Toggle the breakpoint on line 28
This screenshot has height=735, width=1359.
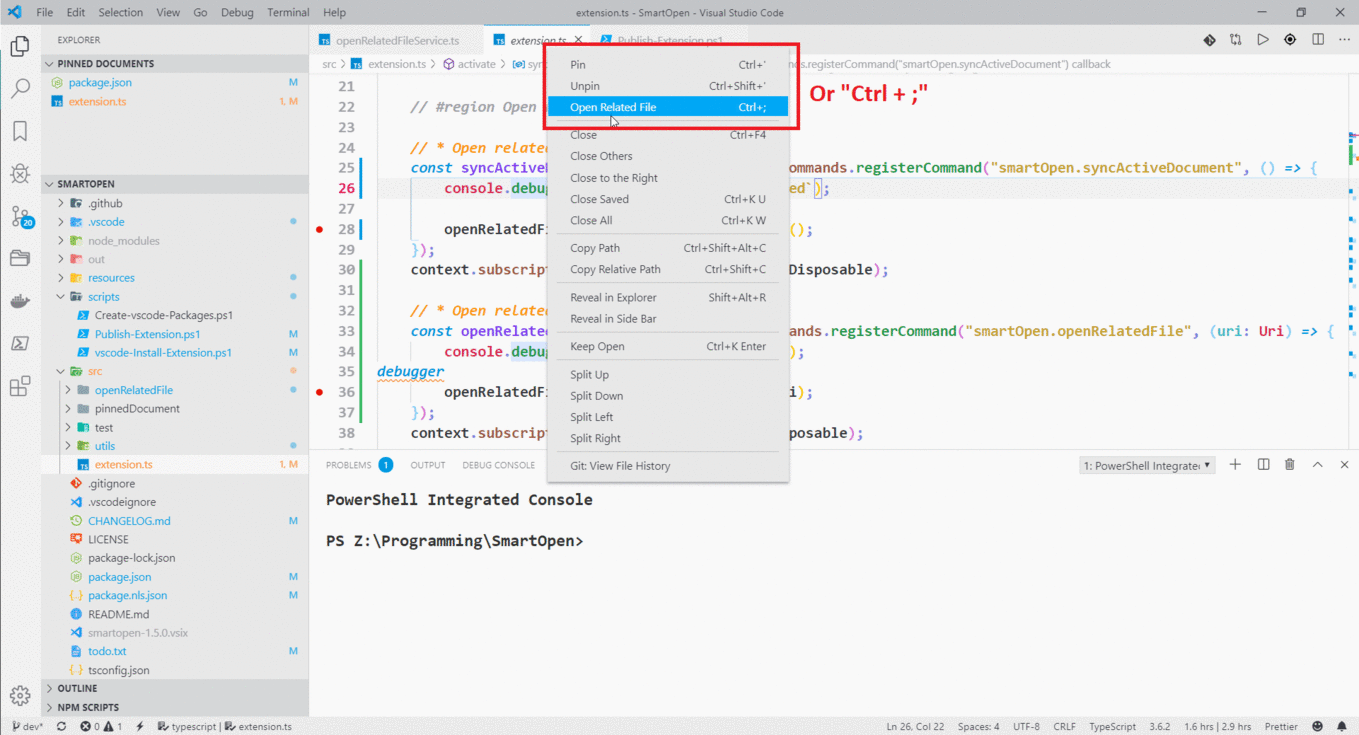coord(320,229)
